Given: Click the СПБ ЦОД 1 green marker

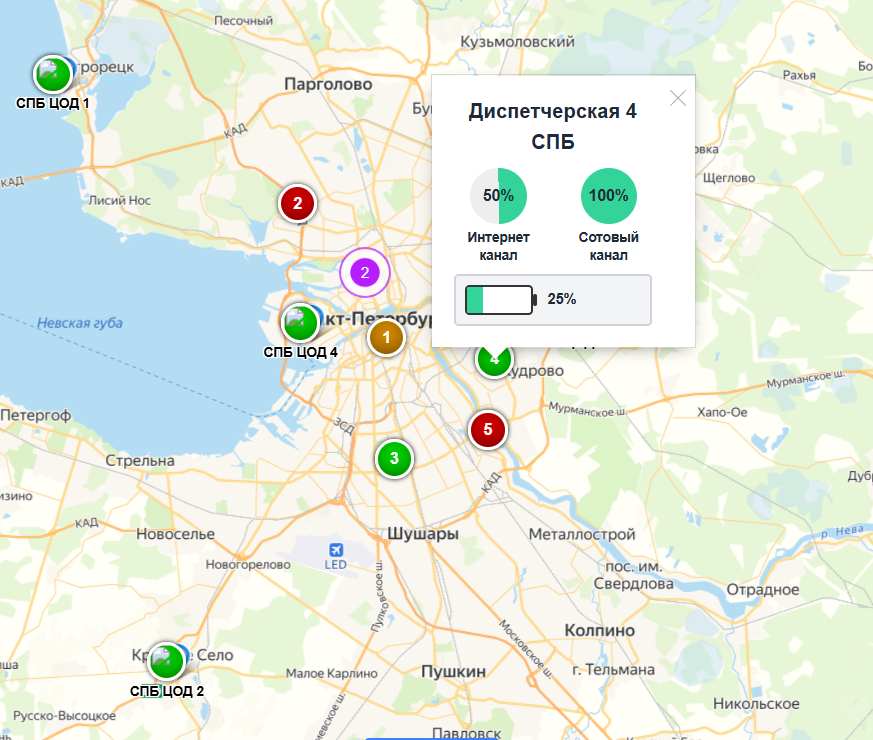Looking at the screenshot, I should point(53,74).
